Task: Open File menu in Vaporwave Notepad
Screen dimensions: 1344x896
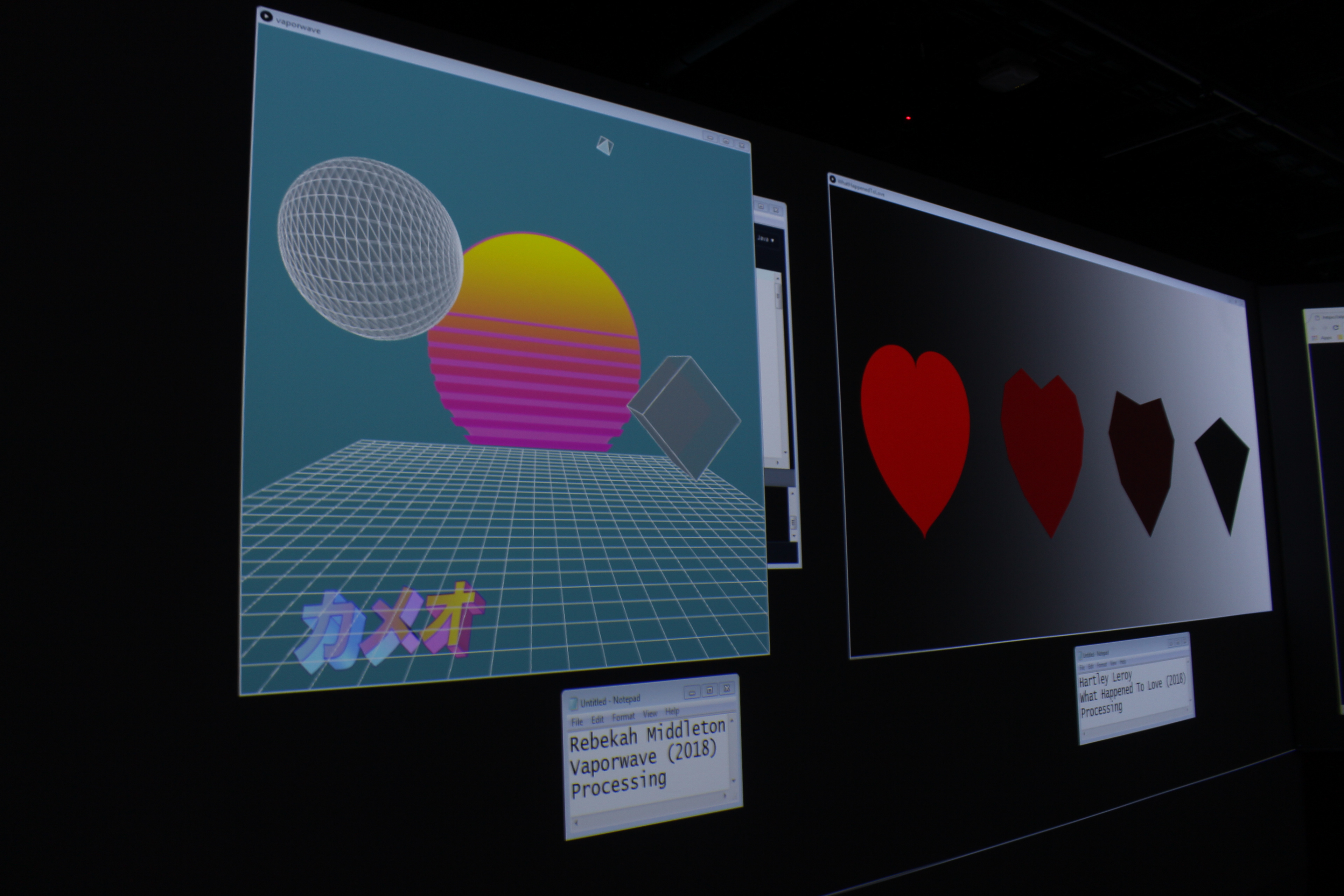Action: click(577, 722)
